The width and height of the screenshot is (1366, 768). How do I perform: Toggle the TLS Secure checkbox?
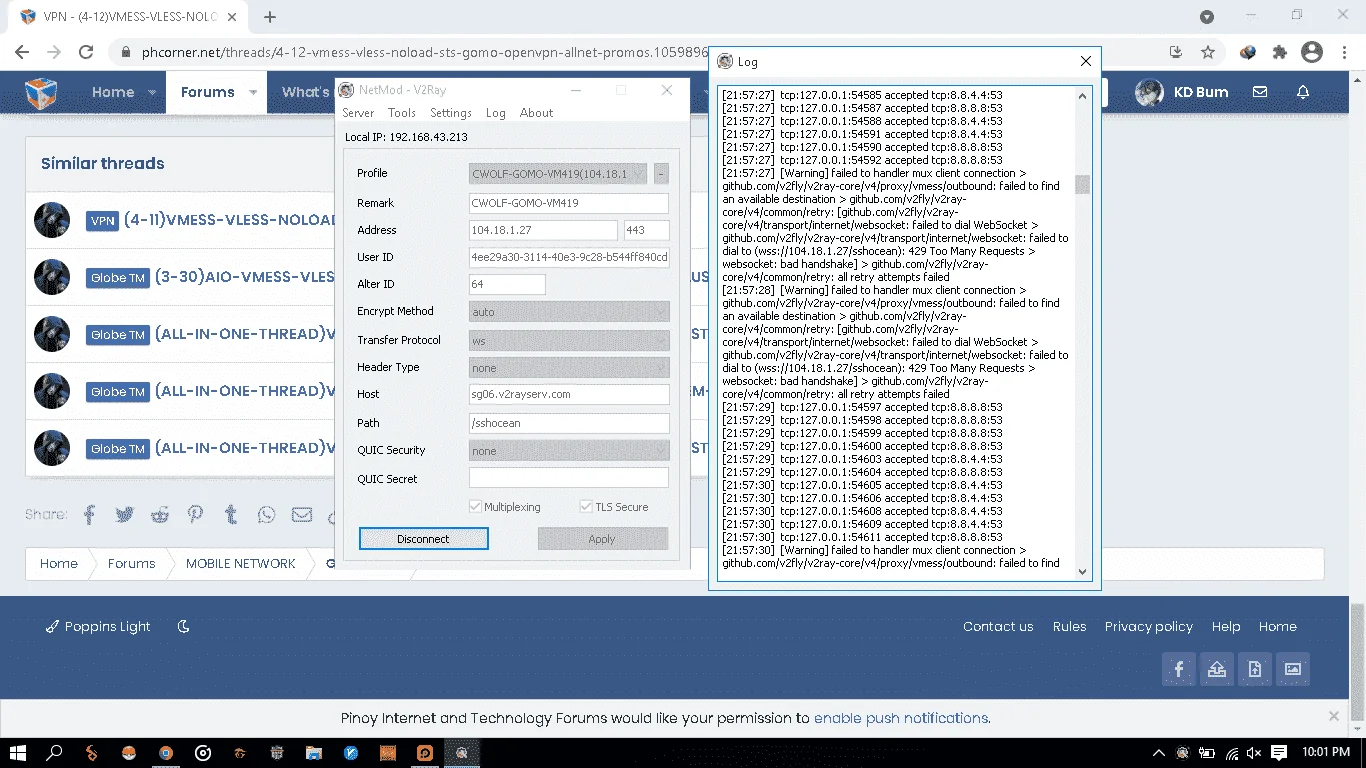[x=586, y=507]
